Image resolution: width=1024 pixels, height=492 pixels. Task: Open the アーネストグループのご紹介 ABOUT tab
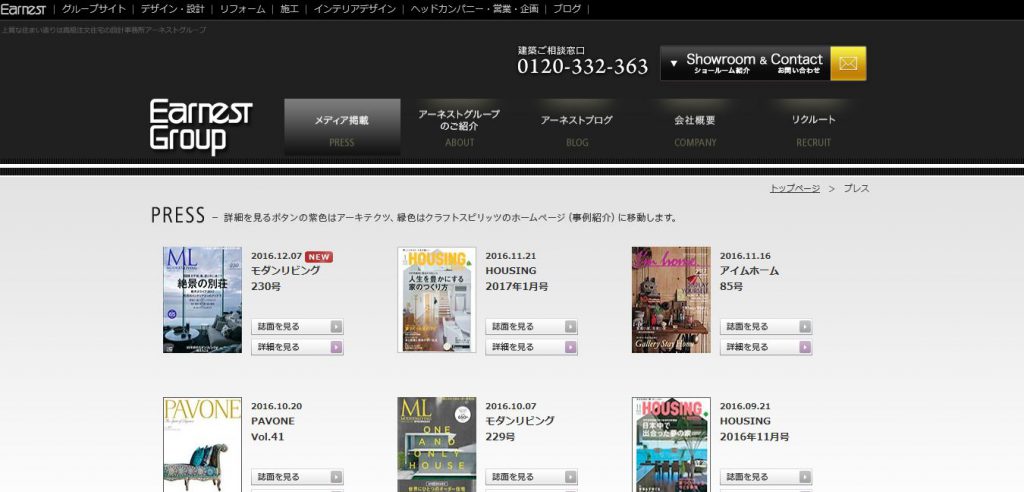(459, 128)
